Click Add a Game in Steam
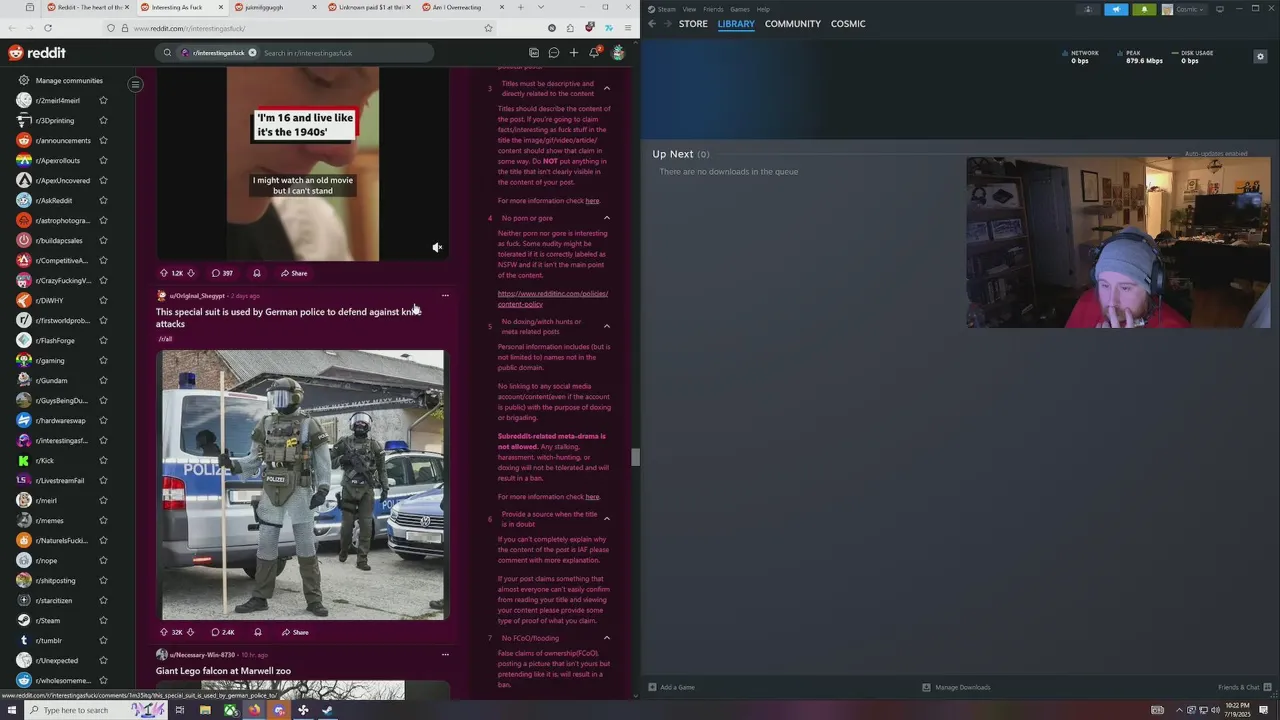Viewport: 1280px width, 720px height. click(672, 687)
